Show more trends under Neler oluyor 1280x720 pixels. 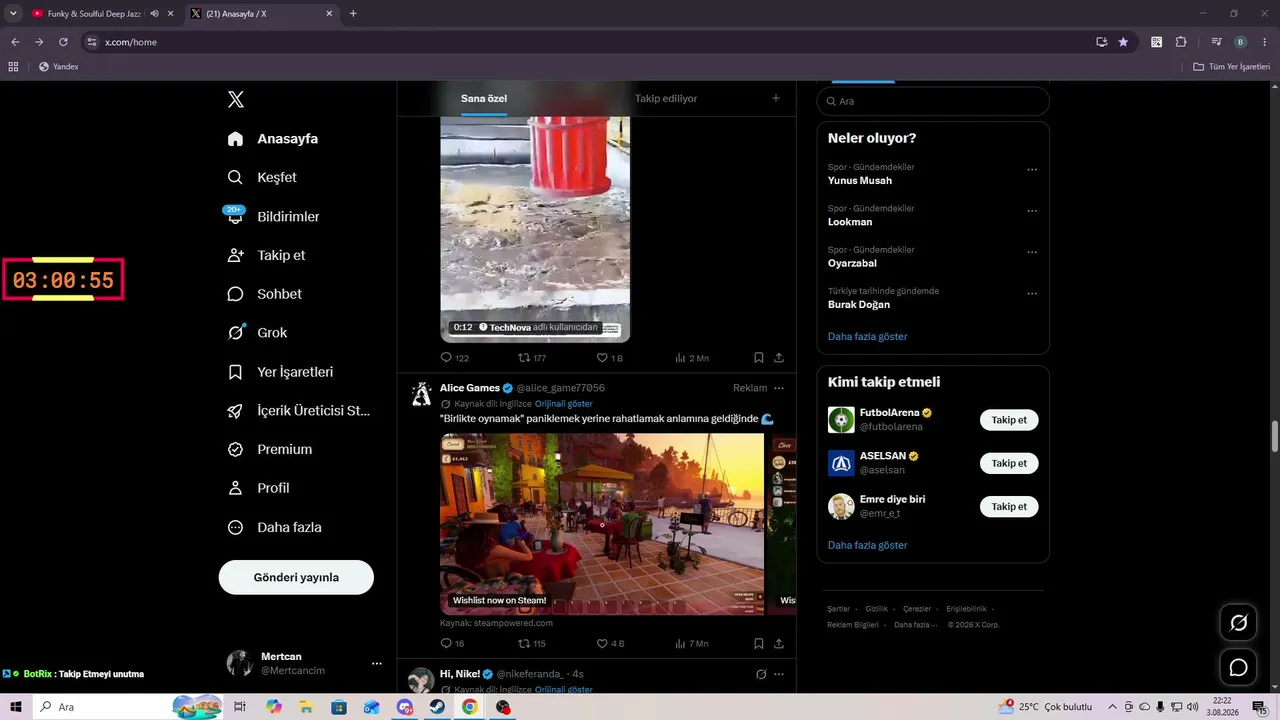tap(868, 336)
